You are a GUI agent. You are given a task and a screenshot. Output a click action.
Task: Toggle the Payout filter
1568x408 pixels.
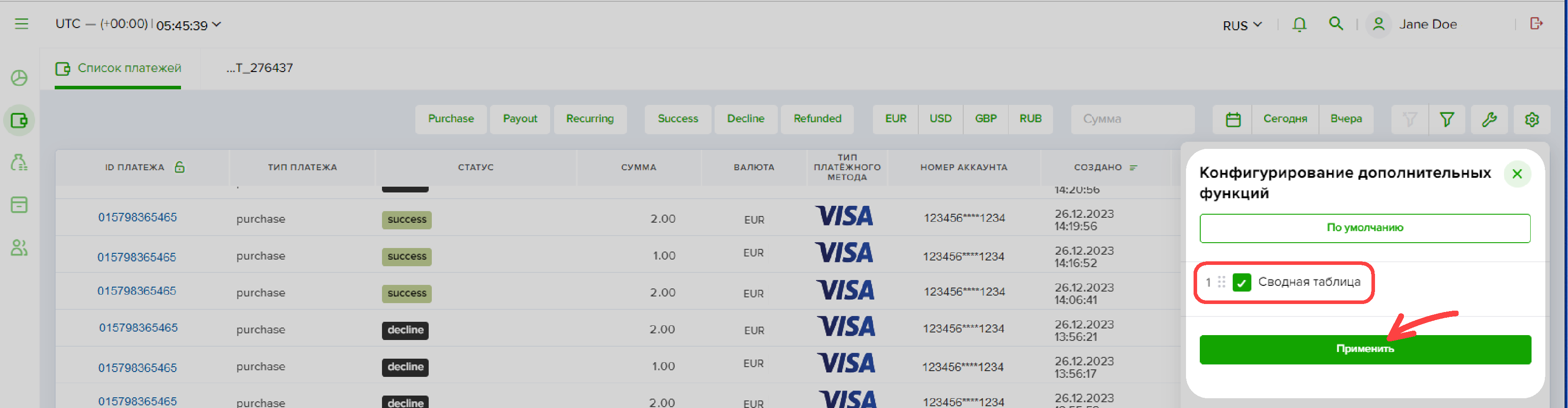520,119
